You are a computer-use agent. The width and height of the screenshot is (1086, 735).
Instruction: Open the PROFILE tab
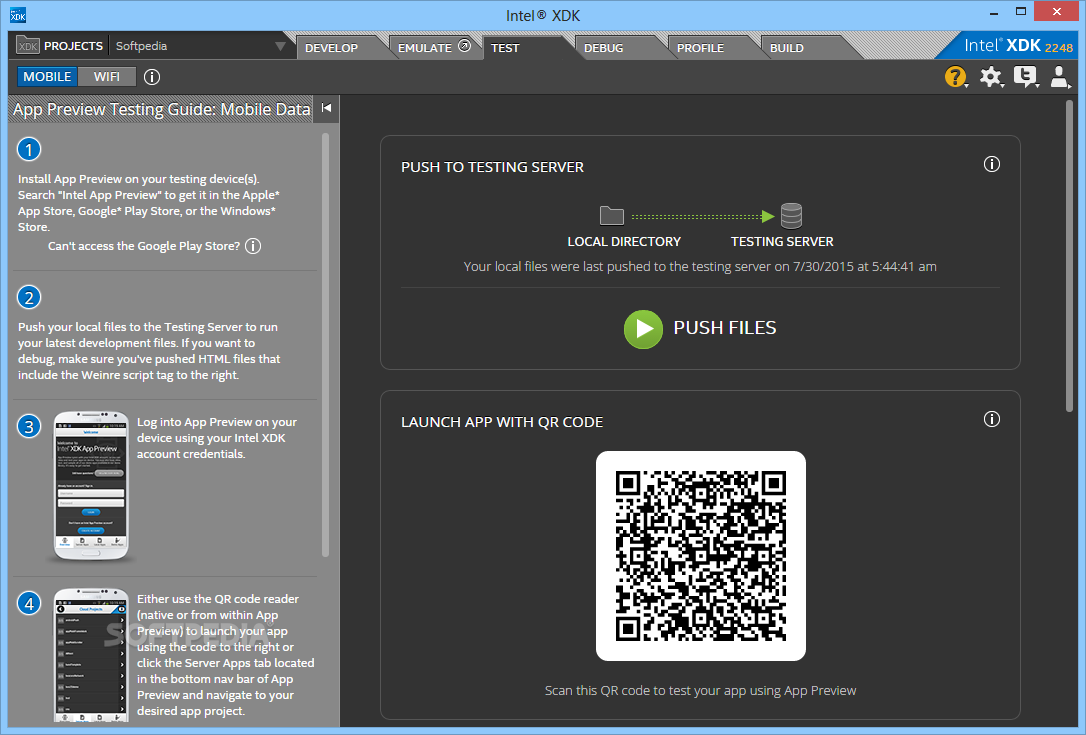pos(700,48)
